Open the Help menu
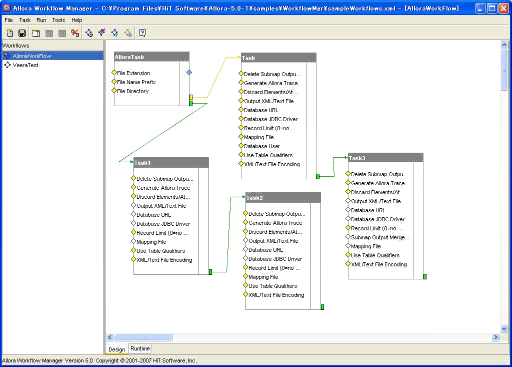The height and width of the screenshot is (367, 512). [77, 20]
